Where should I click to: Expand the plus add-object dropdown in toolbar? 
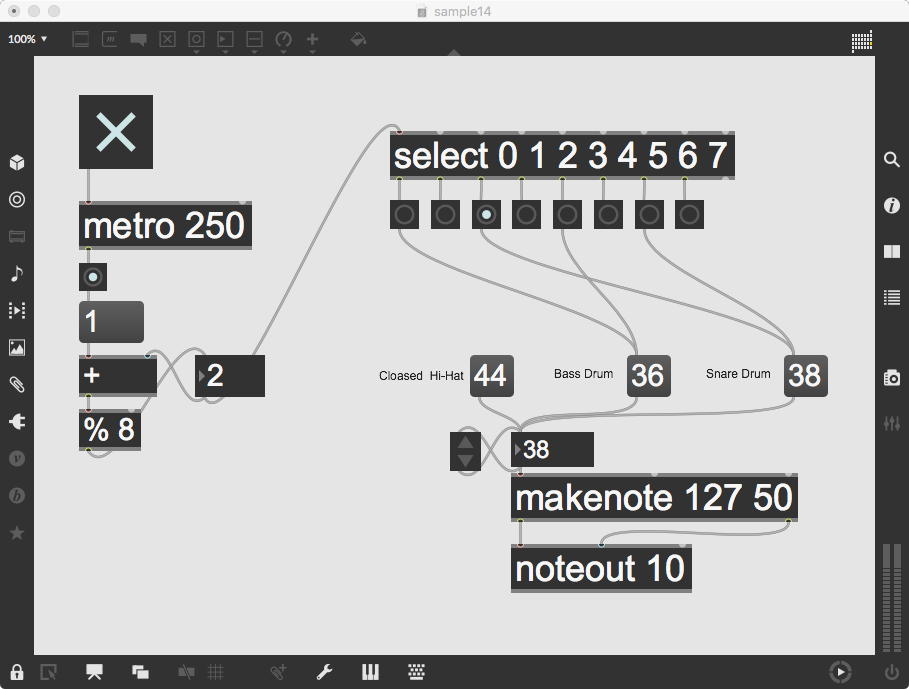tap(312, 52)
